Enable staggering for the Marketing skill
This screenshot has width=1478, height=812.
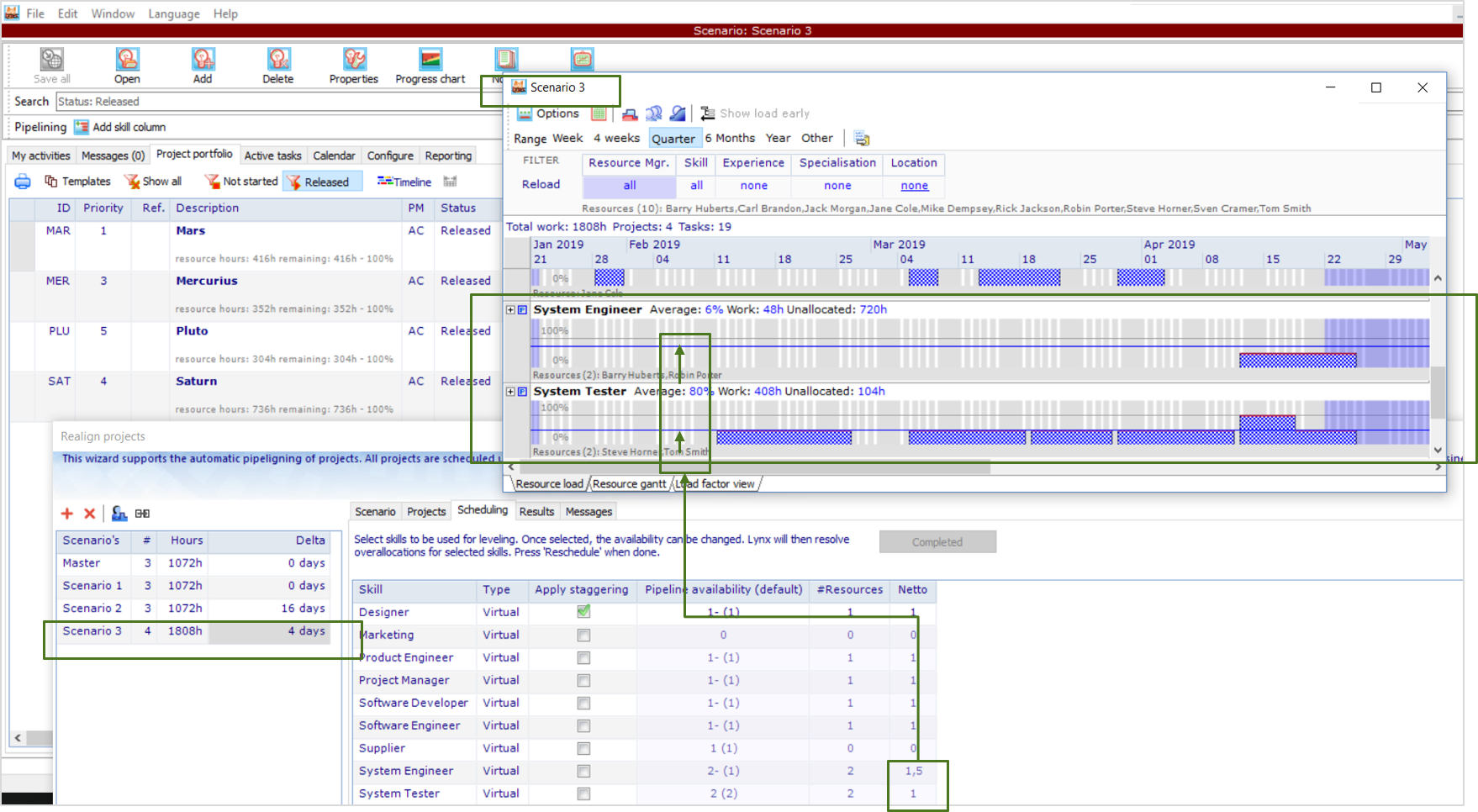pos(583,635)
